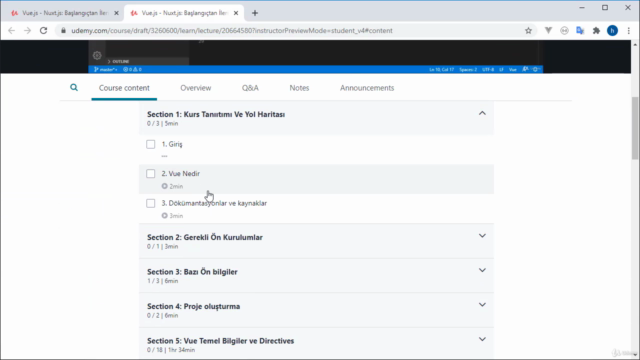This screenshot has height=360, width=640.
Task: Click 'Section 1: Kurs Tanıtımı Ve Yol Haritası' title
Action: 216,114
